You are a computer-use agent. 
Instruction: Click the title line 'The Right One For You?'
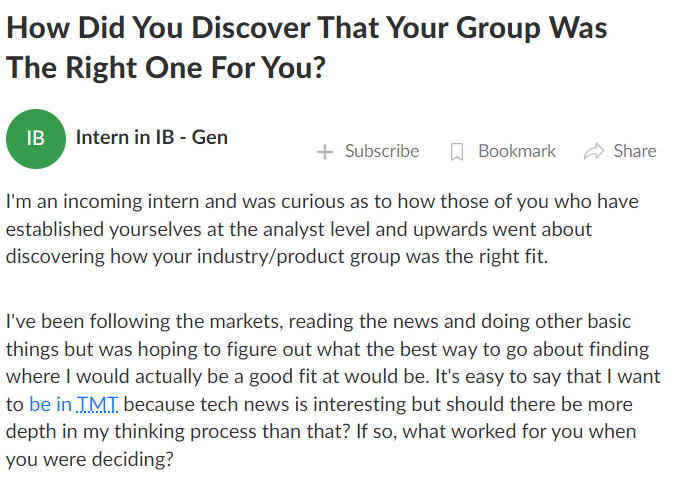166,68
